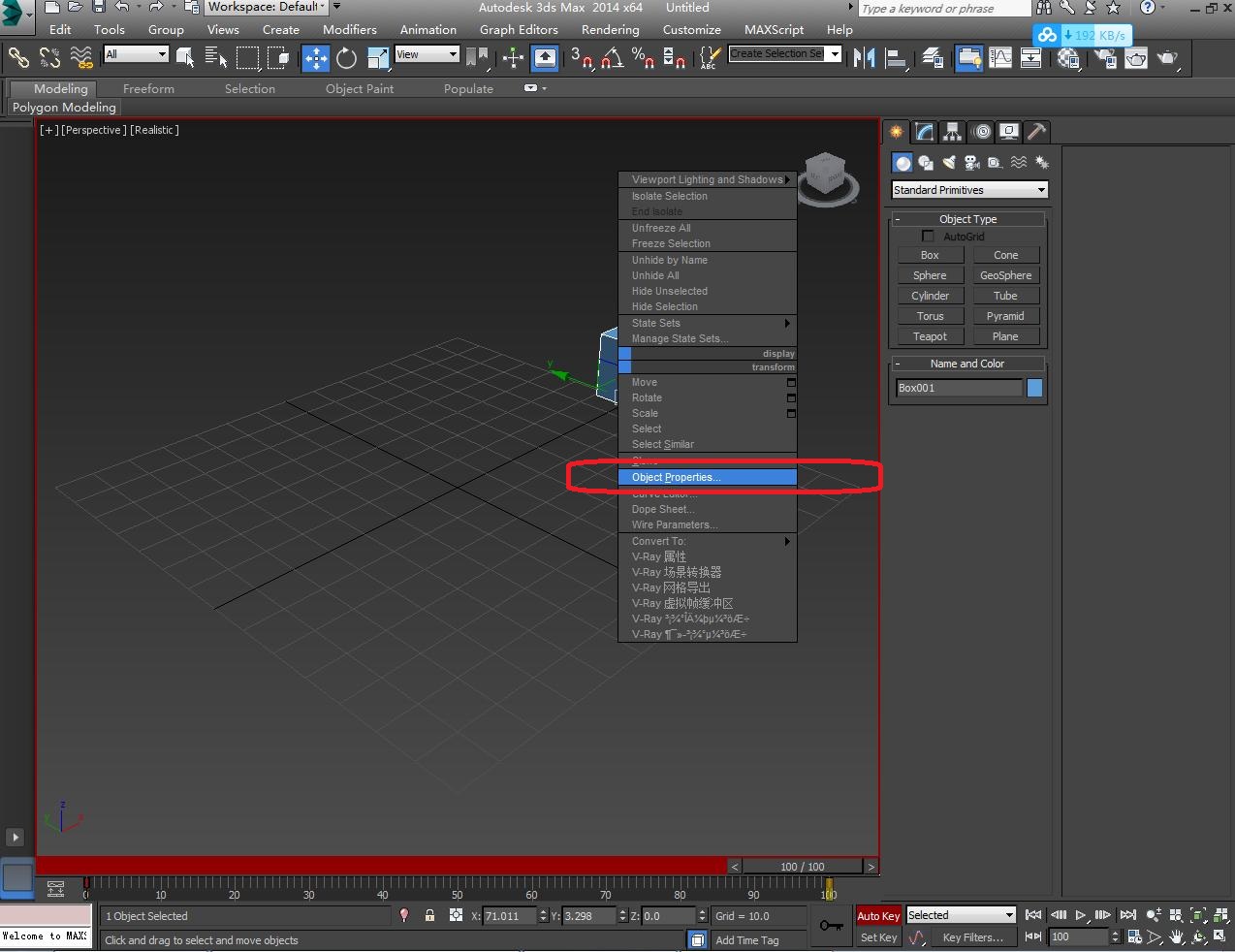The width and height of the screenshot is (1235, 952).
Task: Click the Render Production teapot icon
Action: [1168, 58]
